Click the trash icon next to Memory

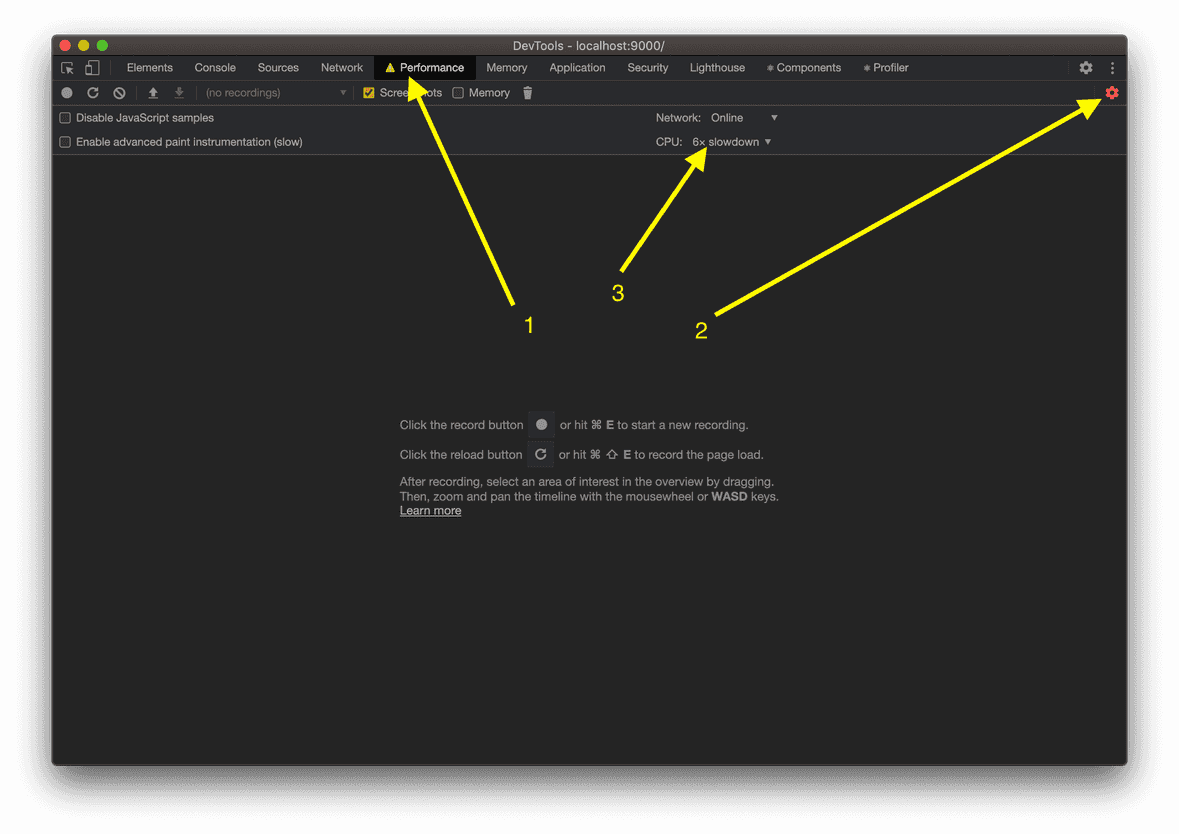[x=527, y=92]
